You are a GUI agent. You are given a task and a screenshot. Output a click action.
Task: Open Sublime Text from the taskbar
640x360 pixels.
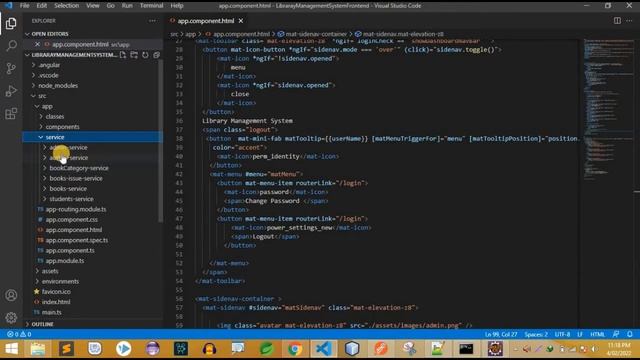click(x=66, y=349)
